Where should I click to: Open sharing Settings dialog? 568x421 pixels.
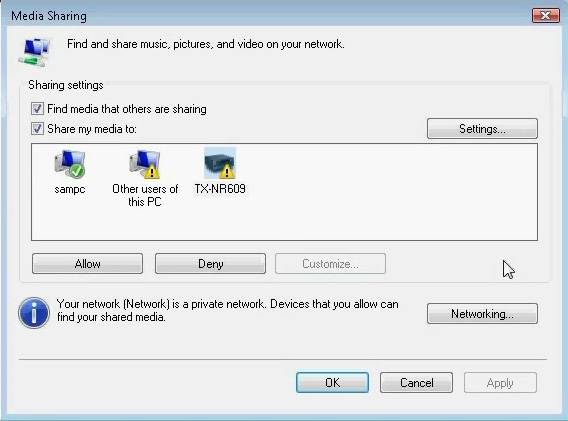coord(482,129)
